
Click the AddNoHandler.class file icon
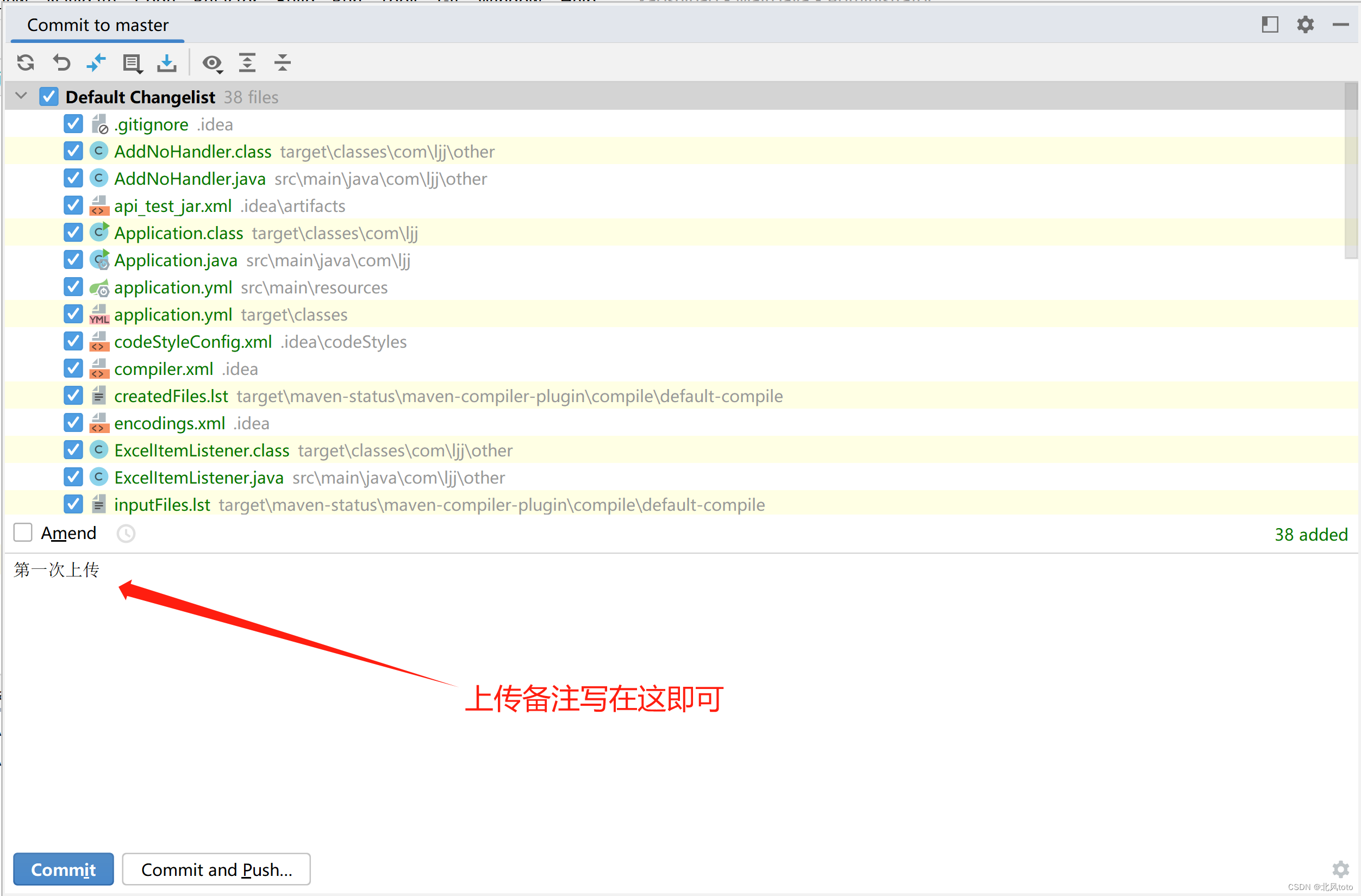(99, 151)
